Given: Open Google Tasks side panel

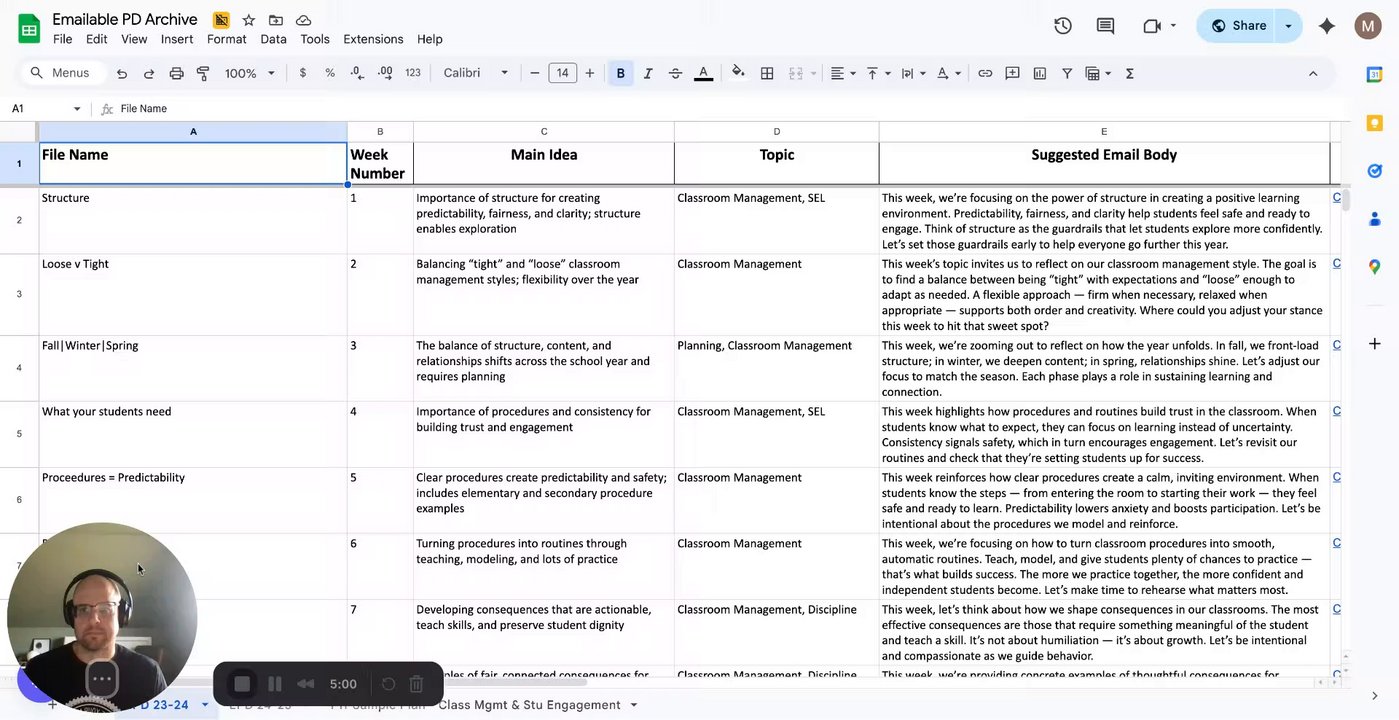Looking at the screenshot, I should 1375,171.
